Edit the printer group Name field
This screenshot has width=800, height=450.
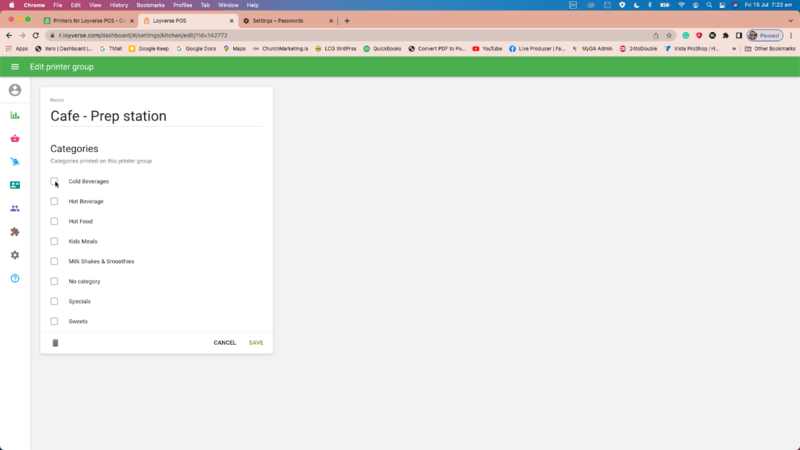coord(156,116)
